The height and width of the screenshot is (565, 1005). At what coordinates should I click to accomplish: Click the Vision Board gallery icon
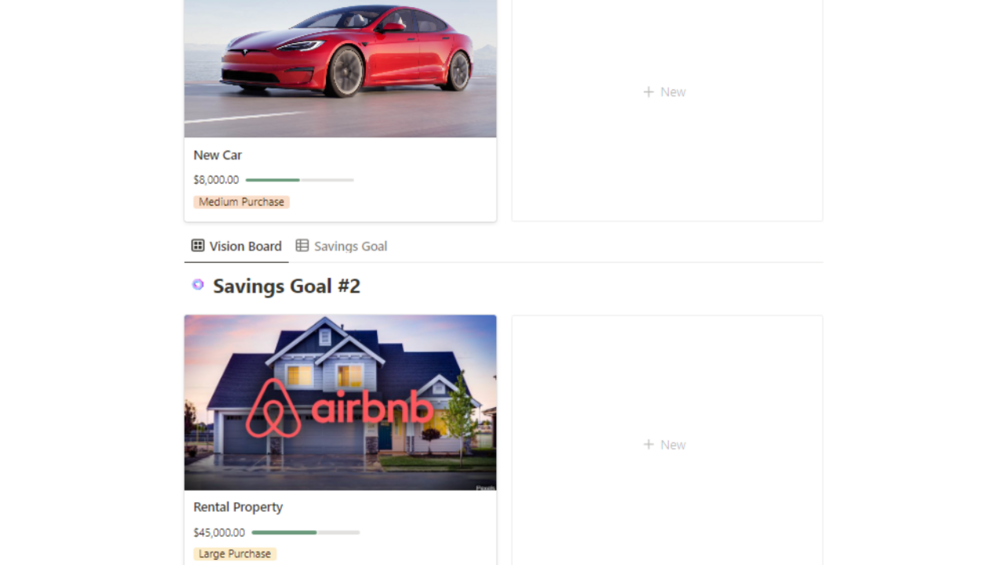[x=198, y=245]
